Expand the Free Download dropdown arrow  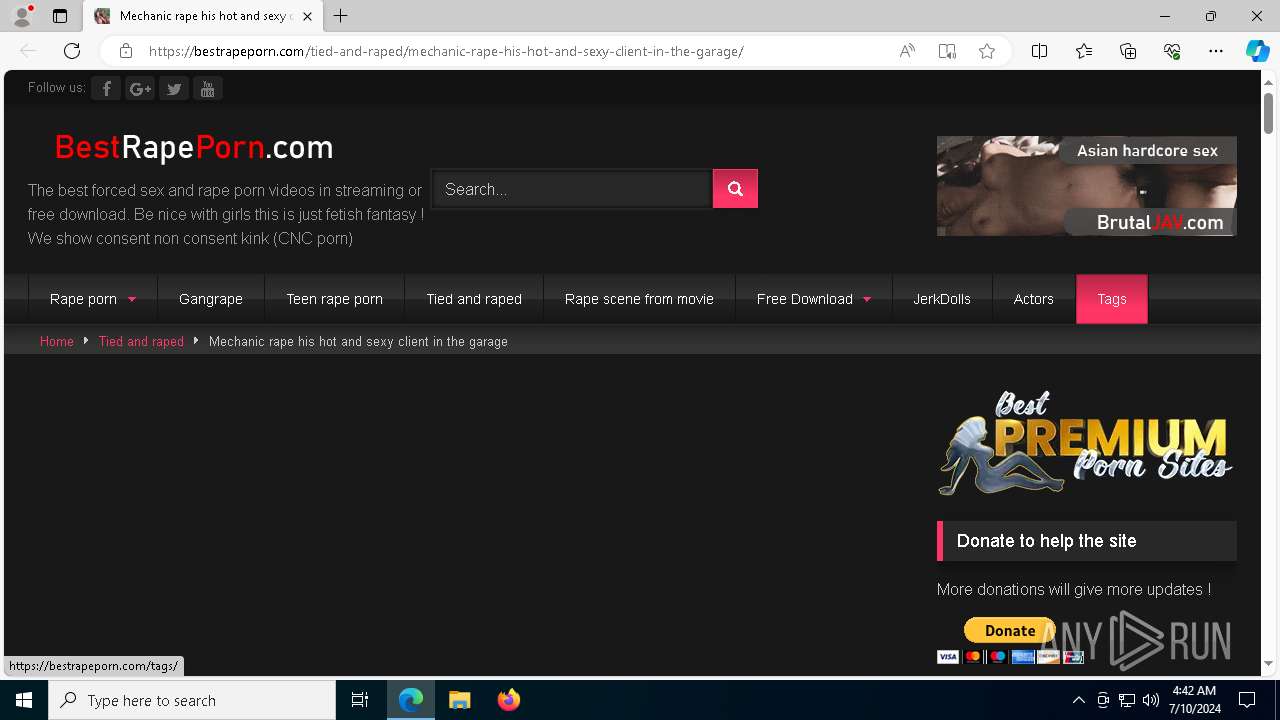click(x=866, y=299)
